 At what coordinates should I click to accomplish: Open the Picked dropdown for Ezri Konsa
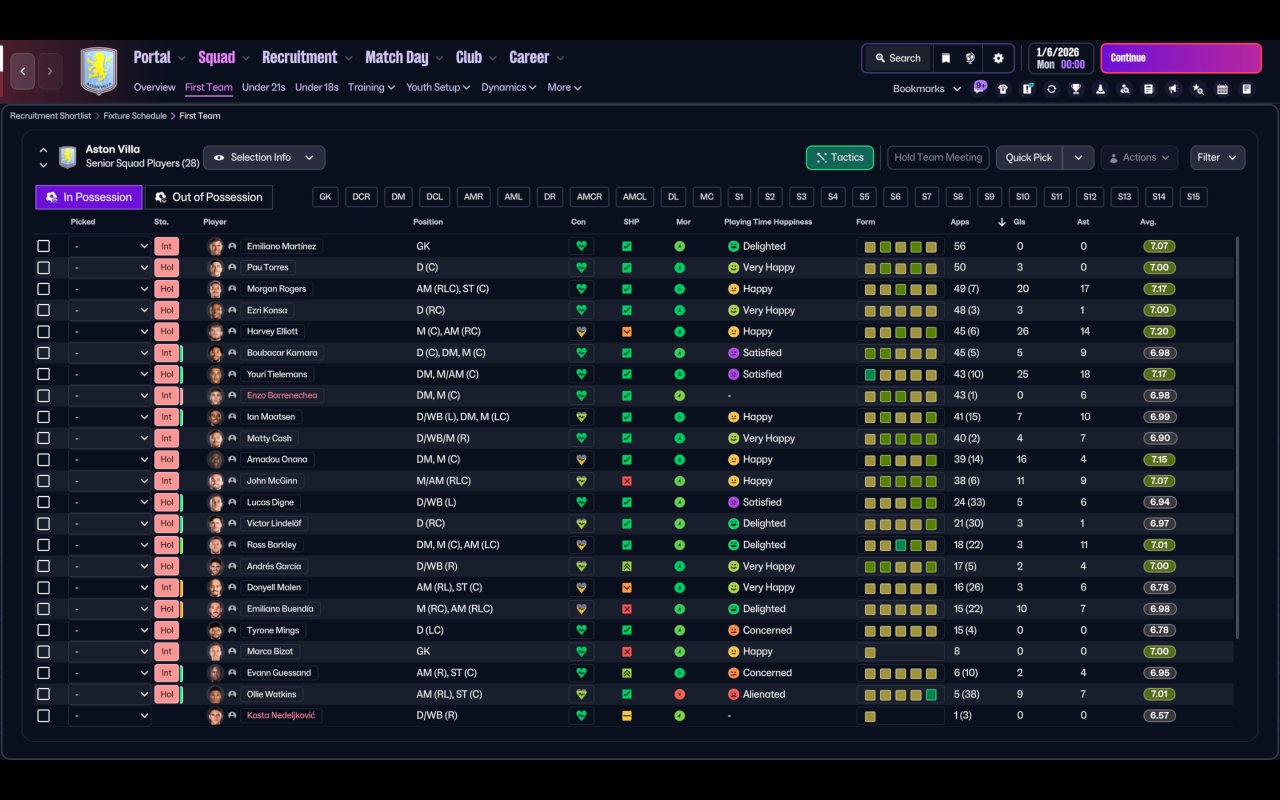click(x=110, y=310)
